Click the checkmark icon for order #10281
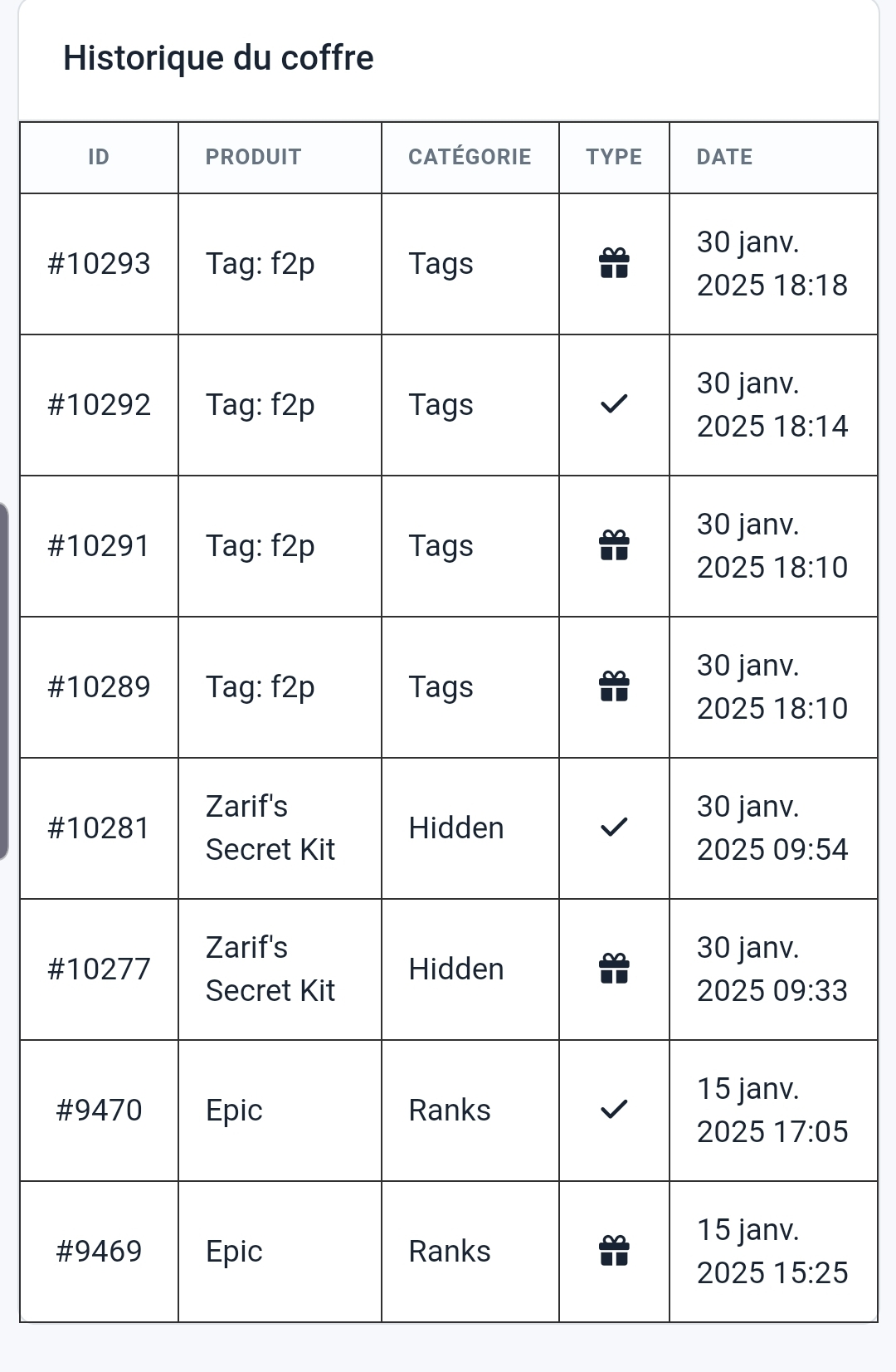896x1372 pixels. [x=614, y=828]
